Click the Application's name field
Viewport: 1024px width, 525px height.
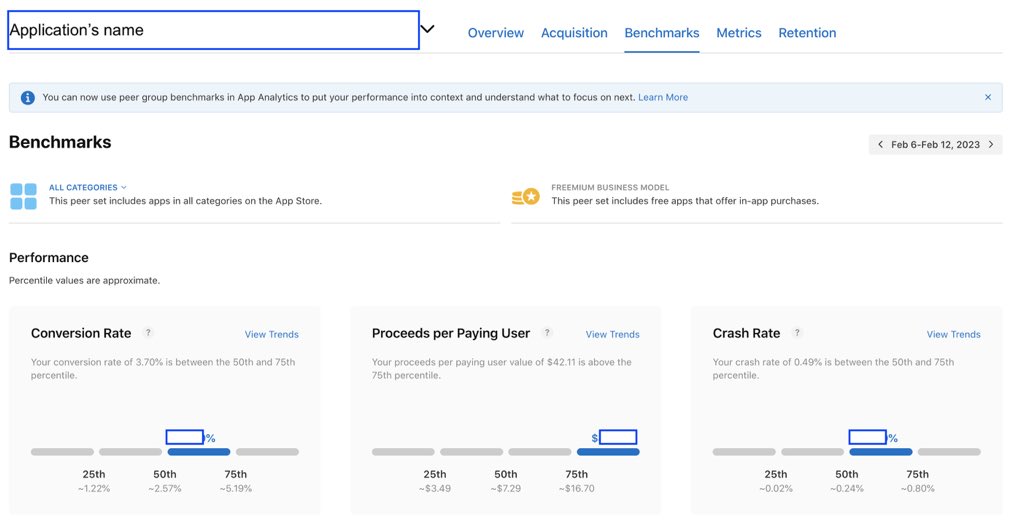[214, 30]
